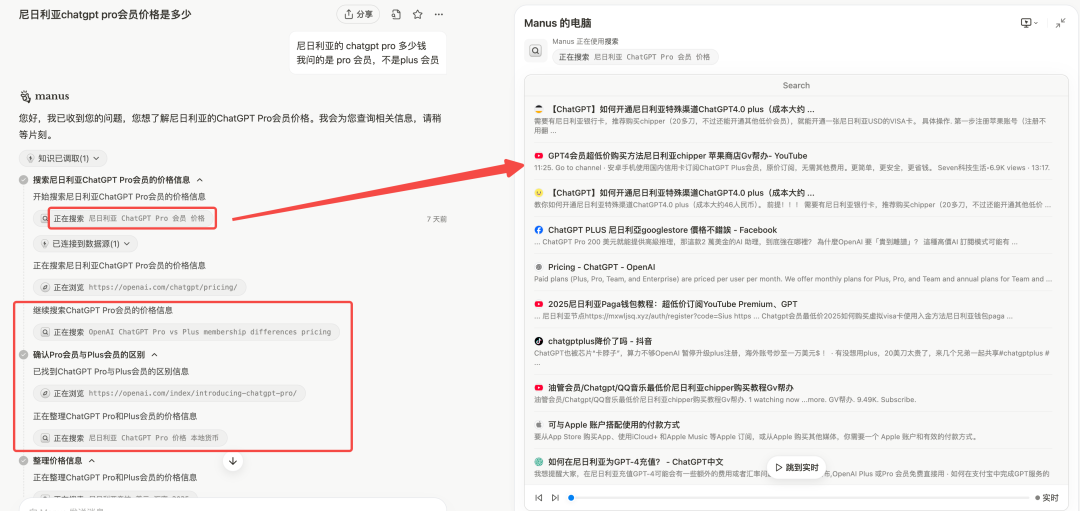Click the scroll-to-bottom down arrow button
The height and width of the screenshot is (511, 1080).
pos(233,461)
